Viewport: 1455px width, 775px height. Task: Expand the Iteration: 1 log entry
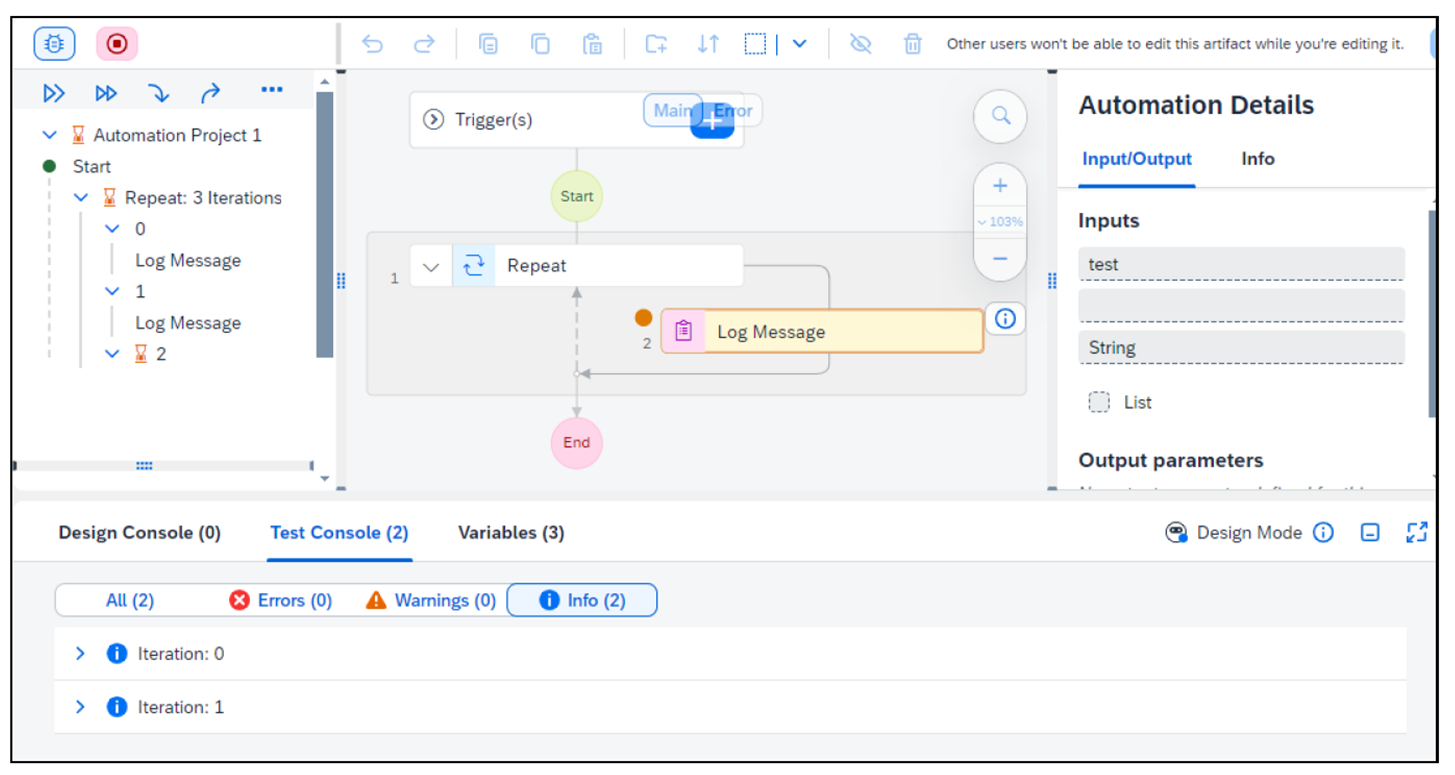point(81,707)
